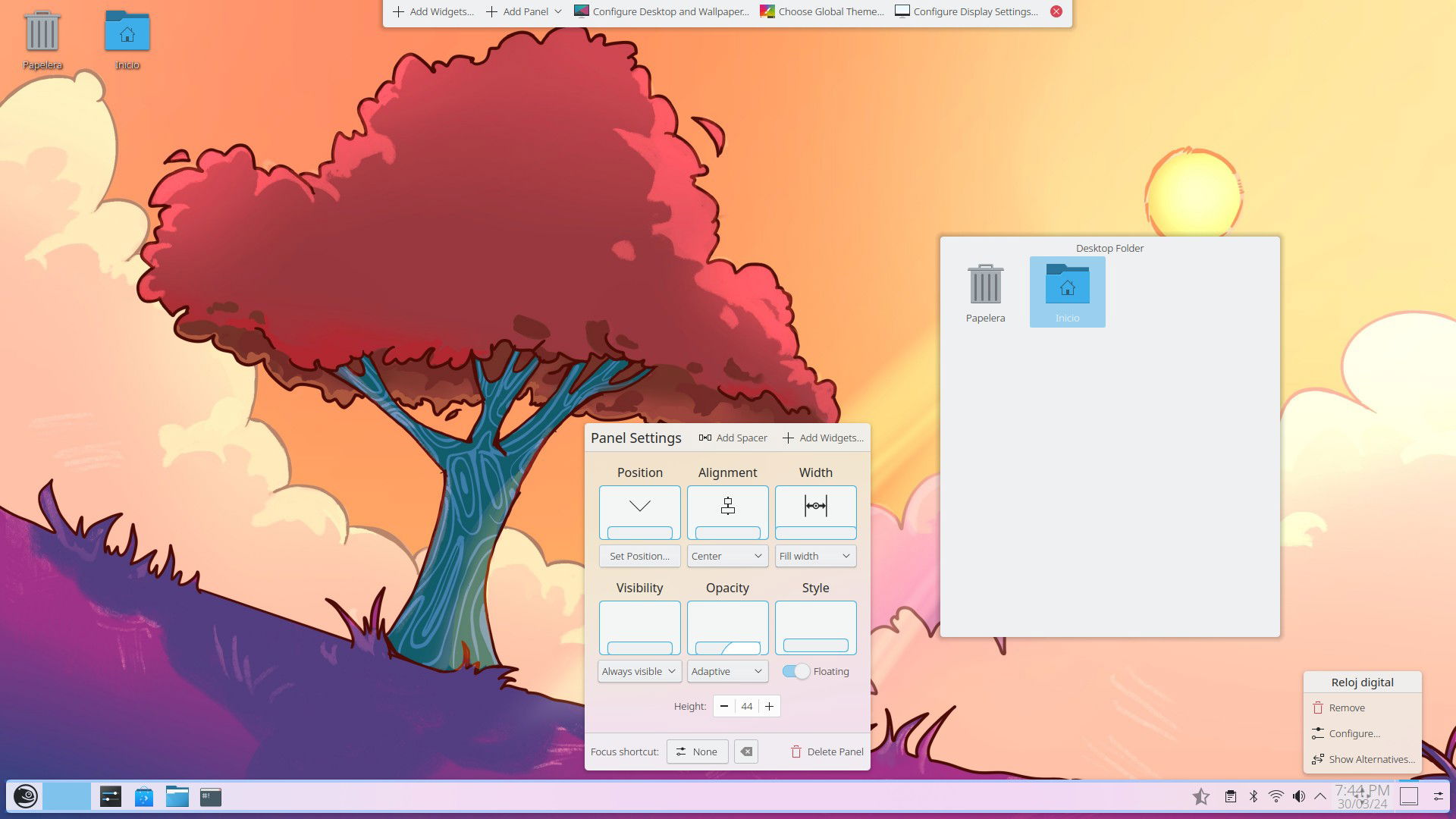Image resolution: width=1456 pixels, height=819 pixels.
Task: Open the clipboard manager in system tray
Action: coord(1229,796)
